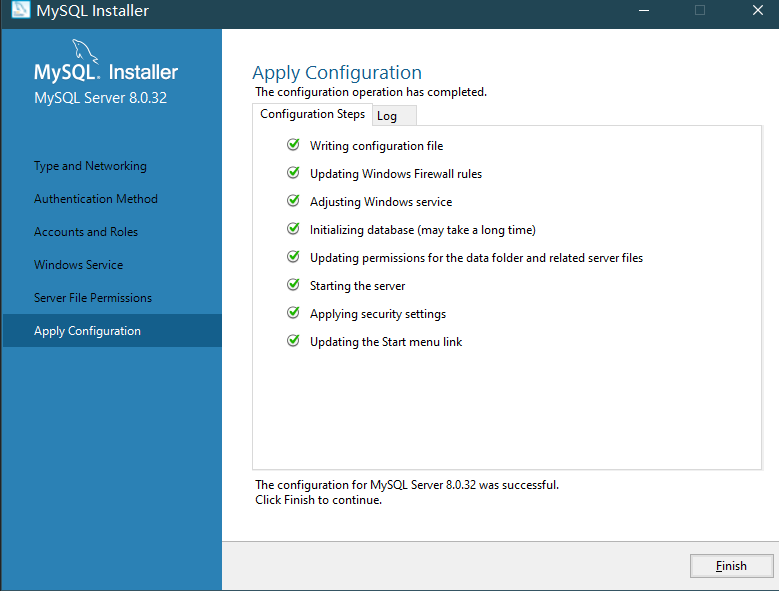Click 'configuration for MySQL Server 8.0.32 was successful' message
Viewport: 779px width, 591px height.
tap(407, 485)
